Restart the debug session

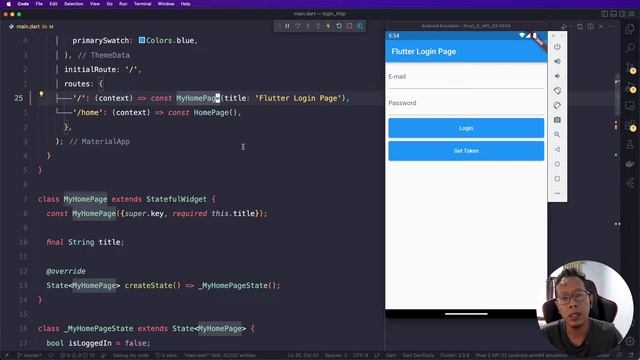(x=339, y=26)
